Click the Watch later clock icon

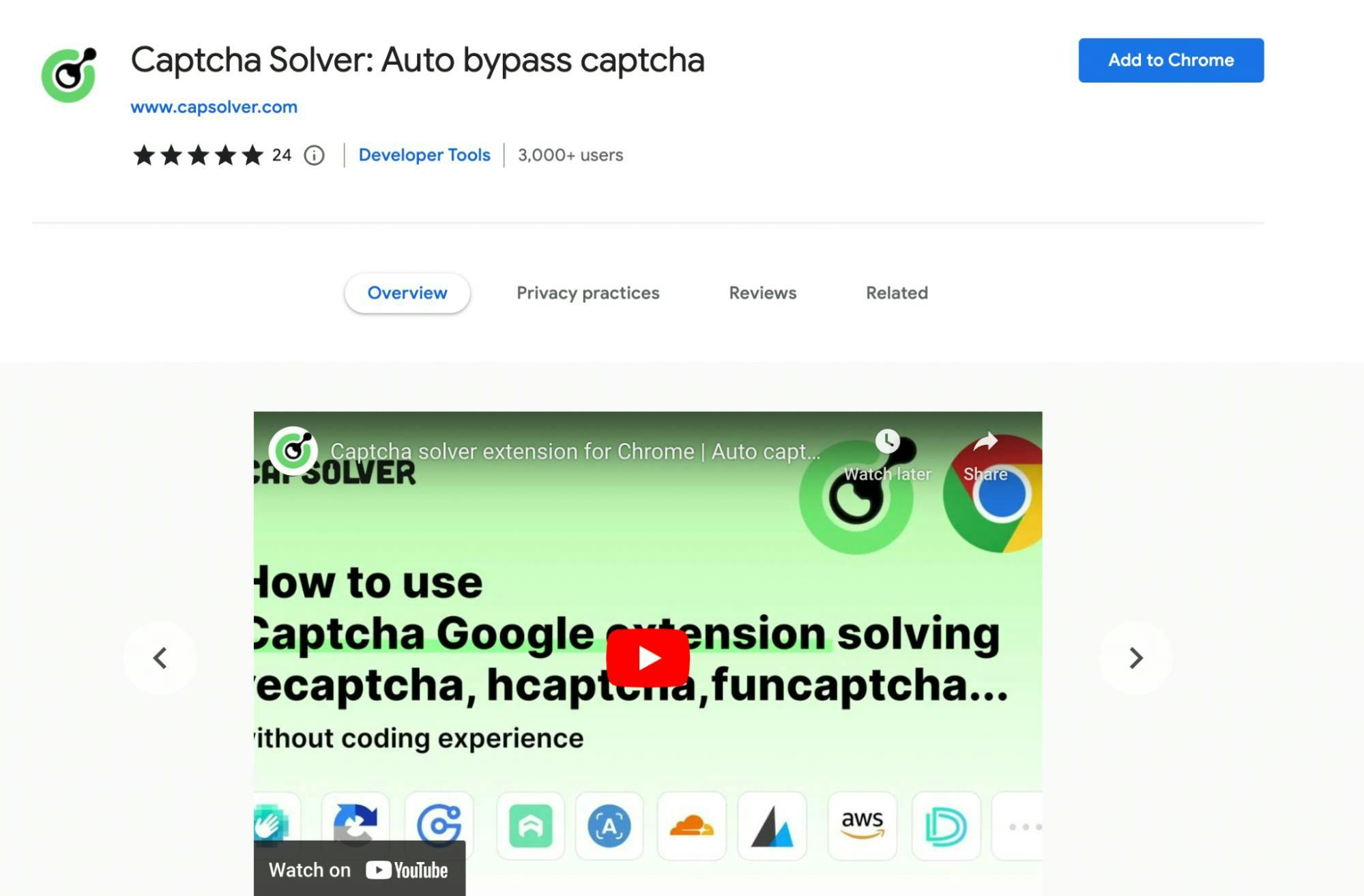pyautogui.click(x=887, y=441)
